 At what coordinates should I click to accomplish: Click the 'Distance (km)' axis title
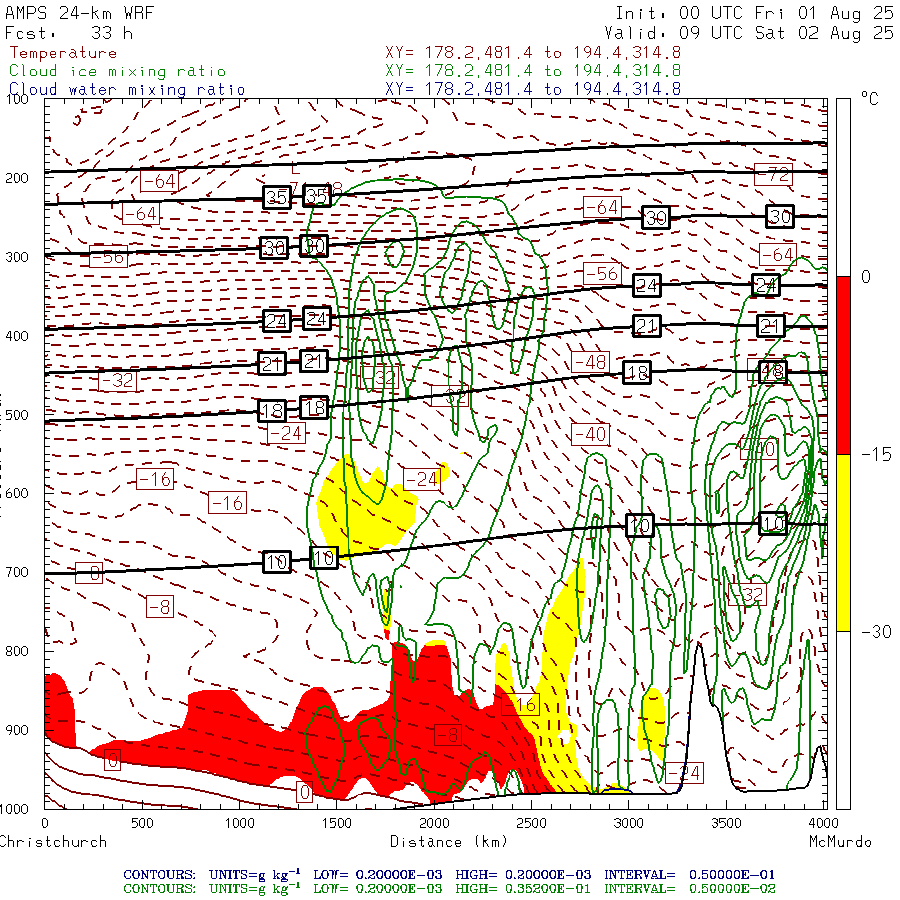pyautogui.click(x=449, y=842)
